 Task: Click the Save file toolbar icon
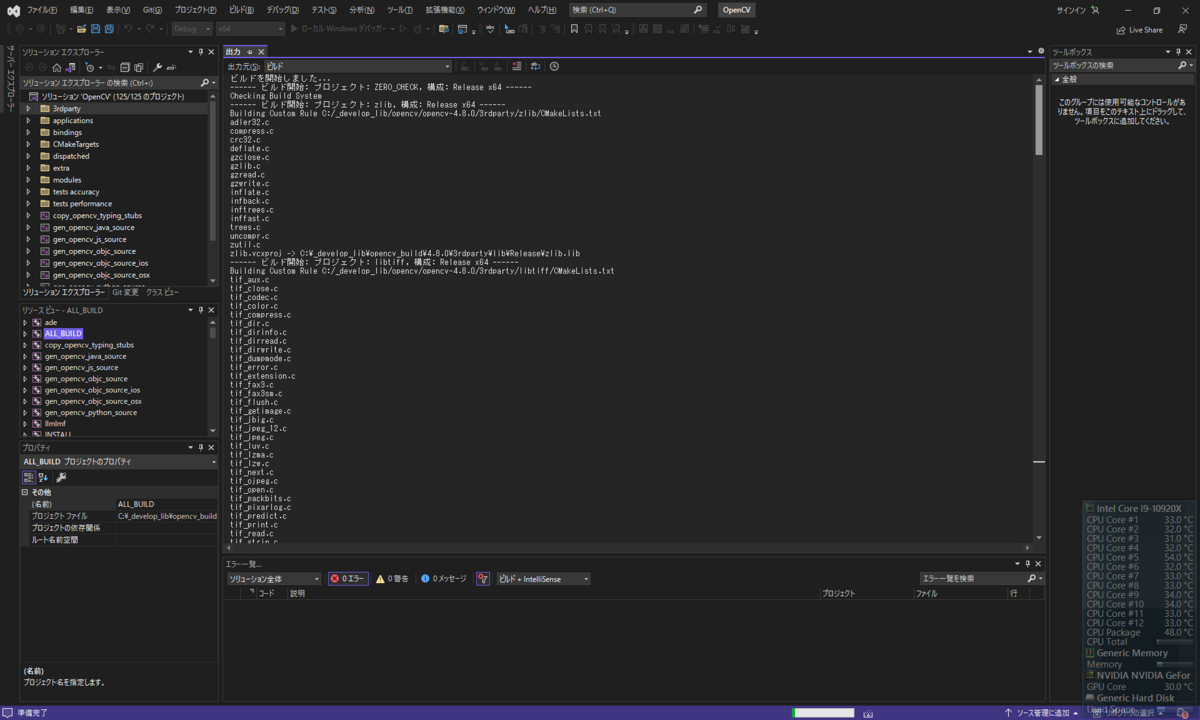pyautogui.click(x=95, y=29)
